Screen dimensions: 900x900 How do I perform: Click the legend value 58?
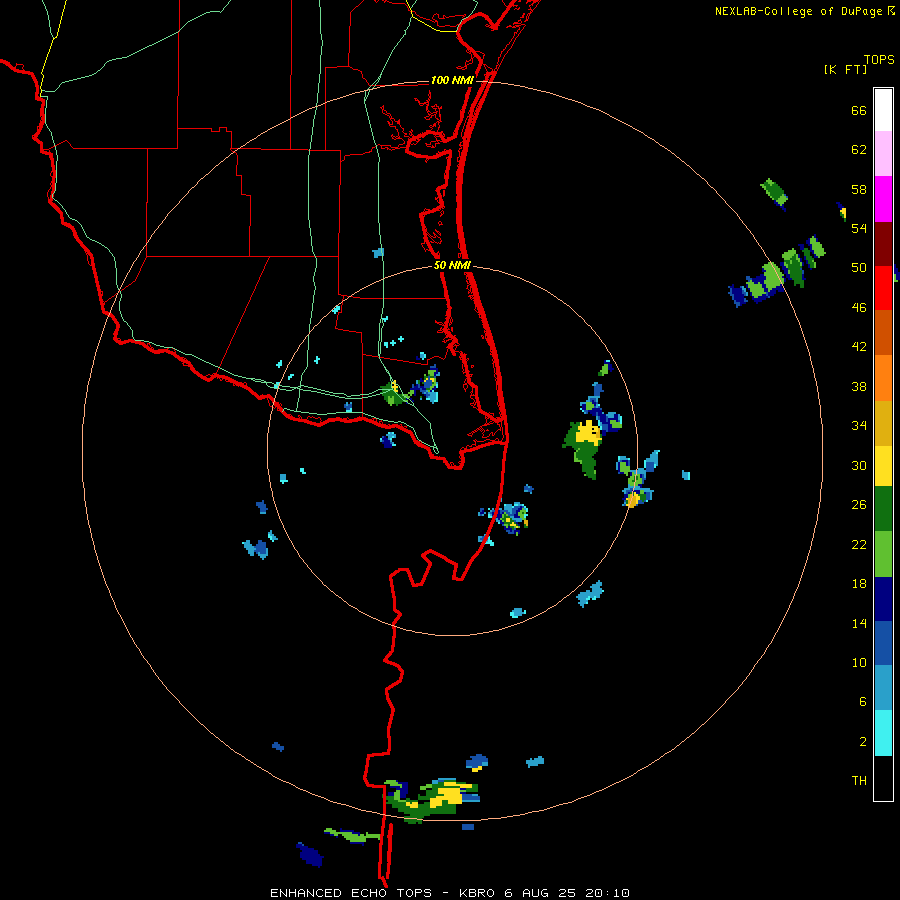tap(859, 189)
